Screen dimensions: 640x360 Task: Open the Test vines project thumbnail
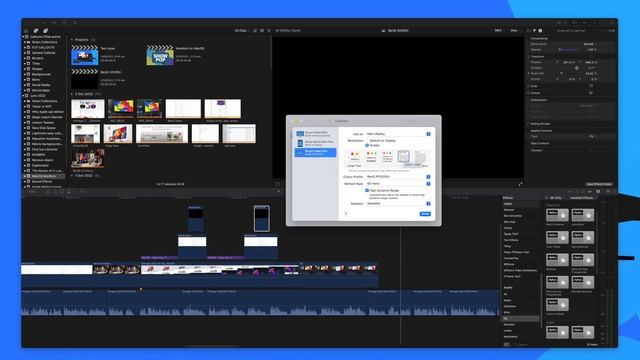click(x=84, y=56)
